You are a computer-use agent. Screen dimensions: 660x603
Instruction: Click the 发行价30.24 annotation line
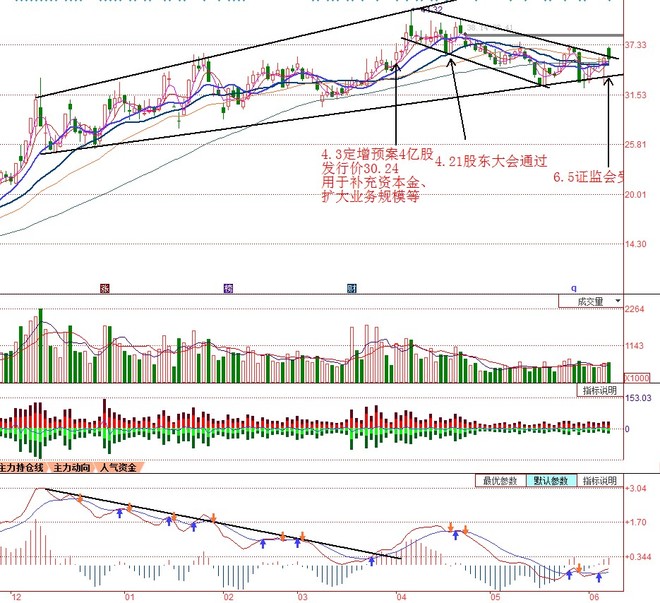point(360,168)
